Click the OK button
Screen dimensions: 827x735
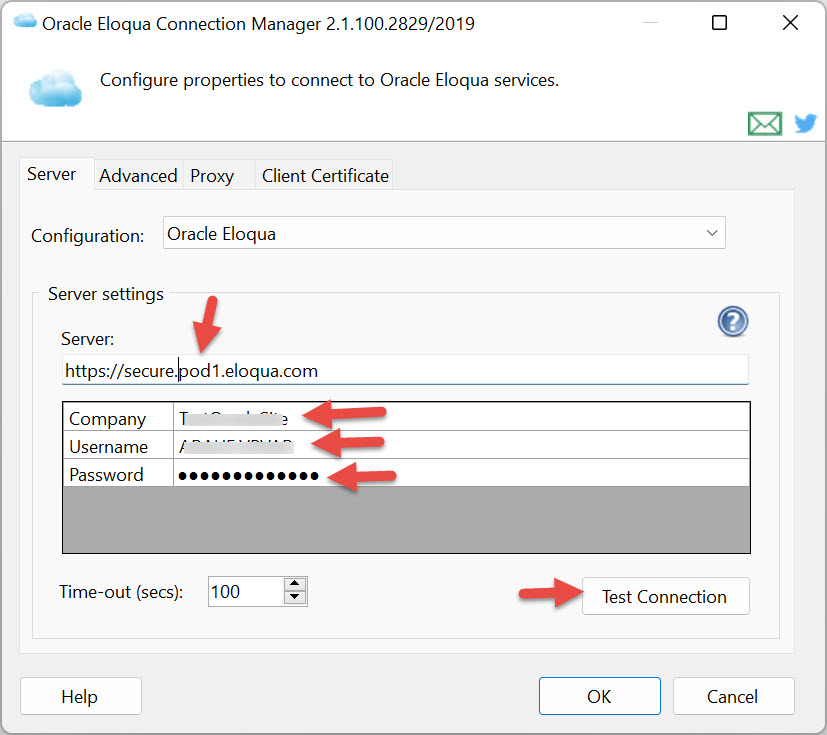(x=599, y=696)
